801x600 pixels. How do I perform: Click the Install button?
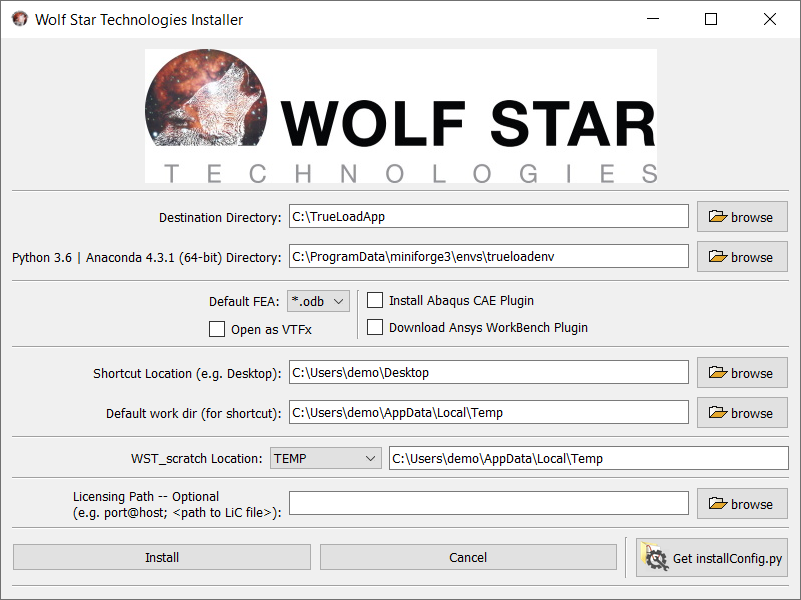pos(162,557)
